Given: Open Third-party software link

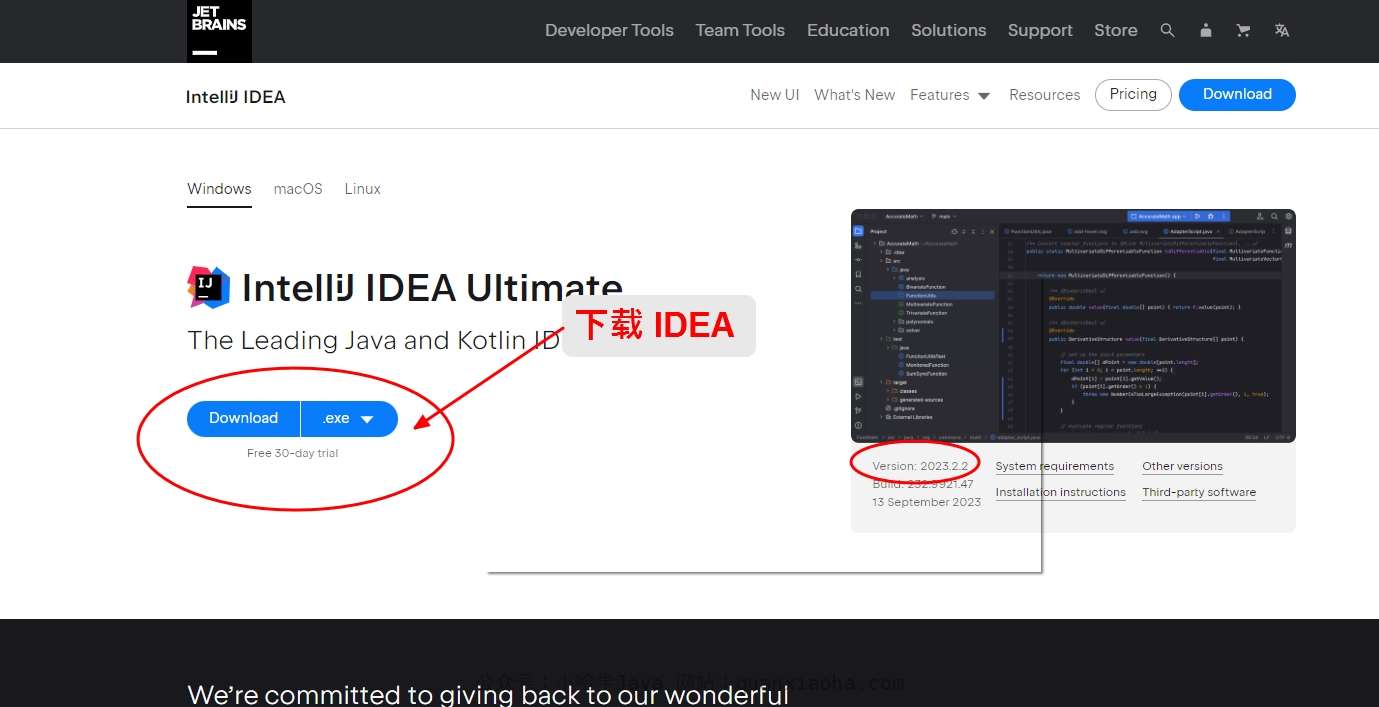Looking at the screenshot, I should click(x=1199, y=493).
